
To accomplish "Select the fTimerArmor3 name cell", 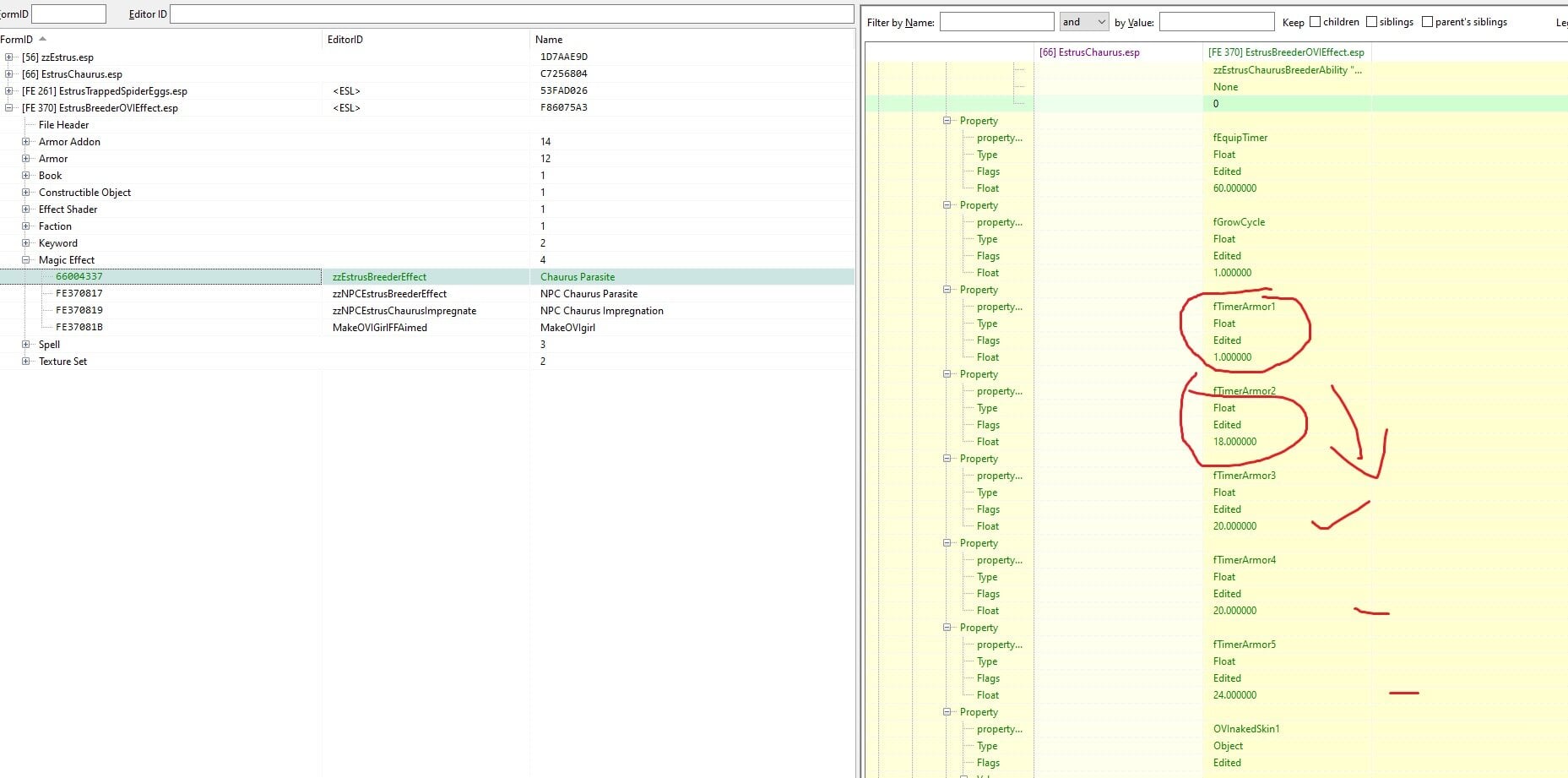I will tap(1244, 476).
